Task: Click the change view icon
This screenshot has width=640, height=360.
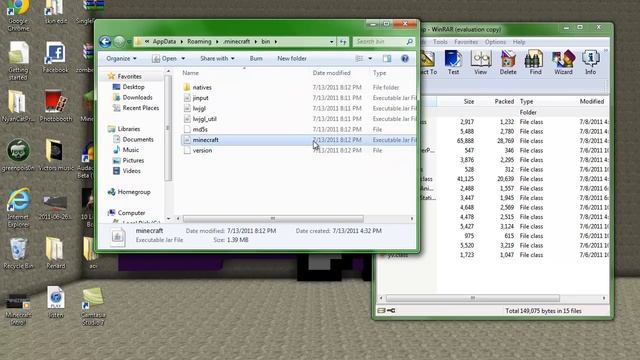Action: click(359, 59)
